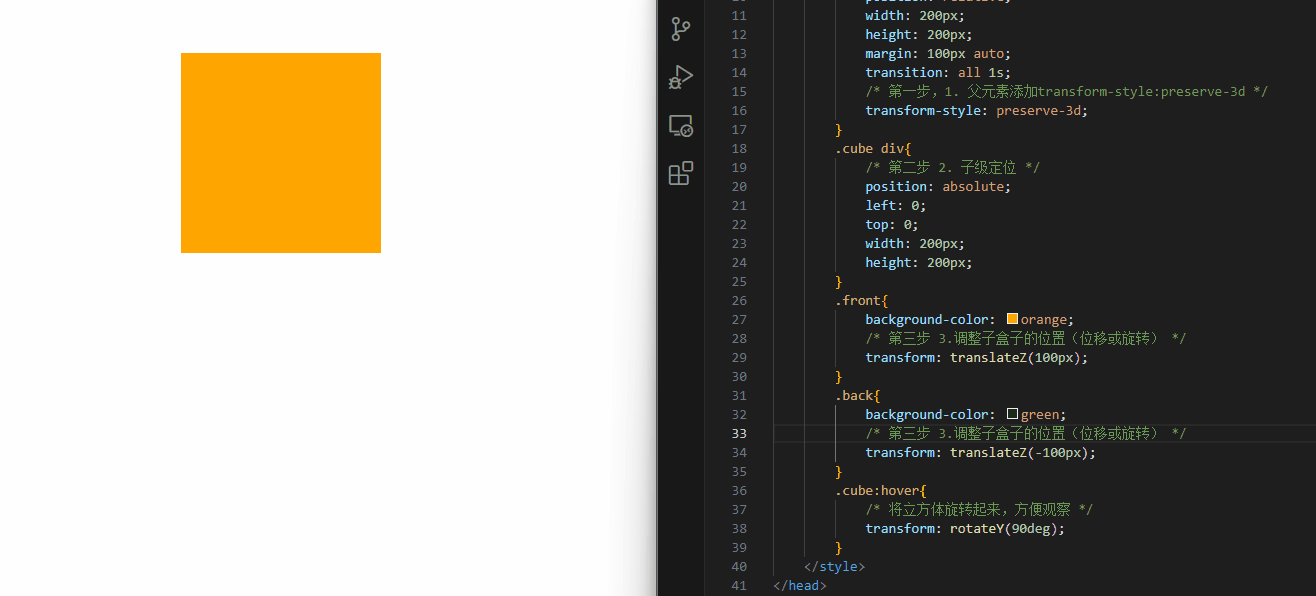Open the Source Control view
The height and width of the screenshot is (596, 1316).
point(681,29)
